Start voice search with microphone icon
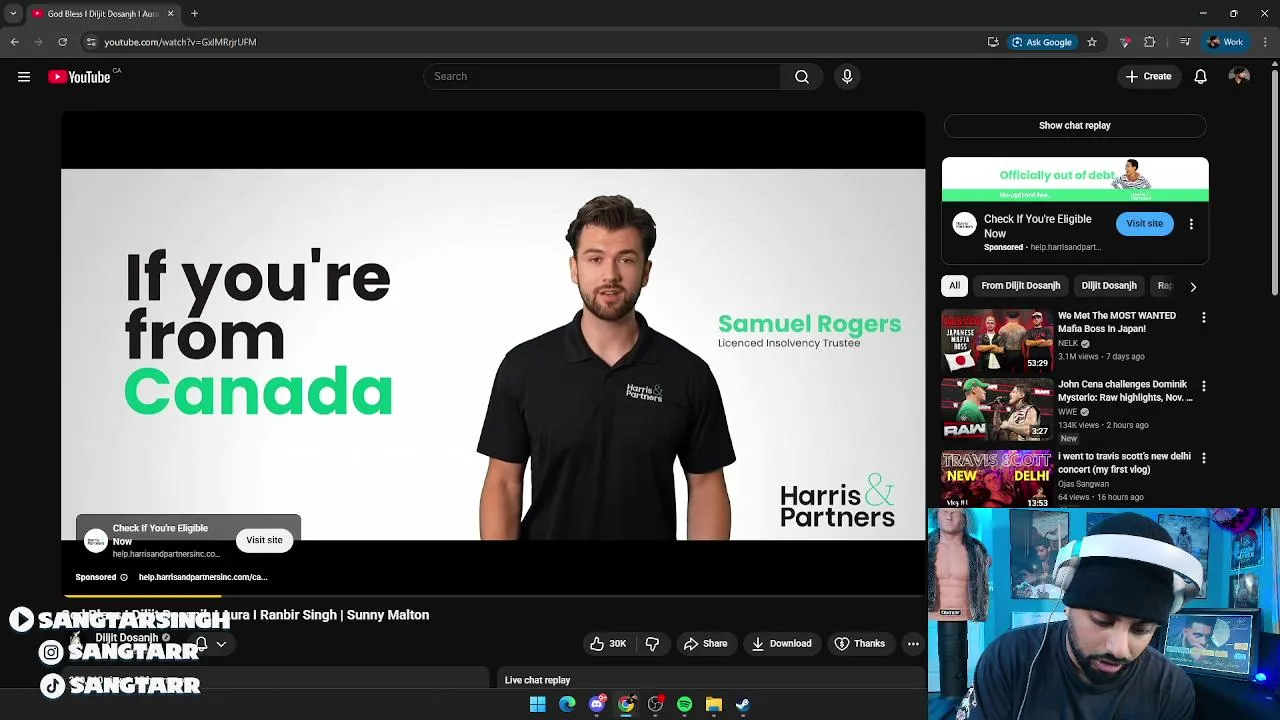1280x720 pixels. (x=847, y=76)
